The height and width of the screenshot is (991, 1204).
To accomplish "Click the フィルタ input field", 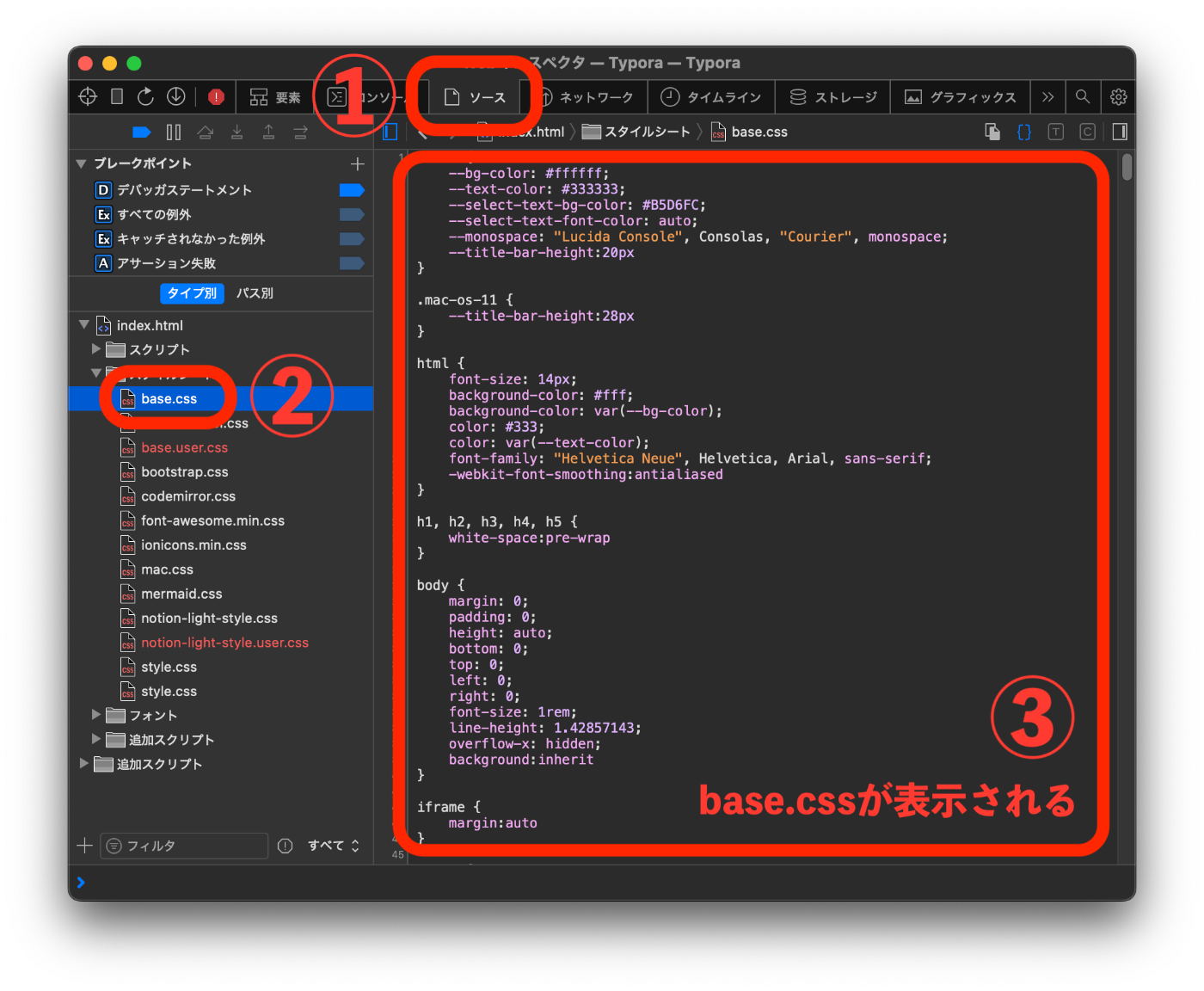I will point(183,846).
